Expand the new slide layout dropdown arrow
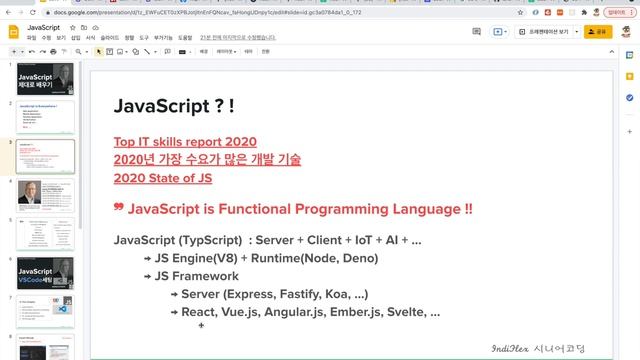640x360 pixels. [x=22, y=52]
